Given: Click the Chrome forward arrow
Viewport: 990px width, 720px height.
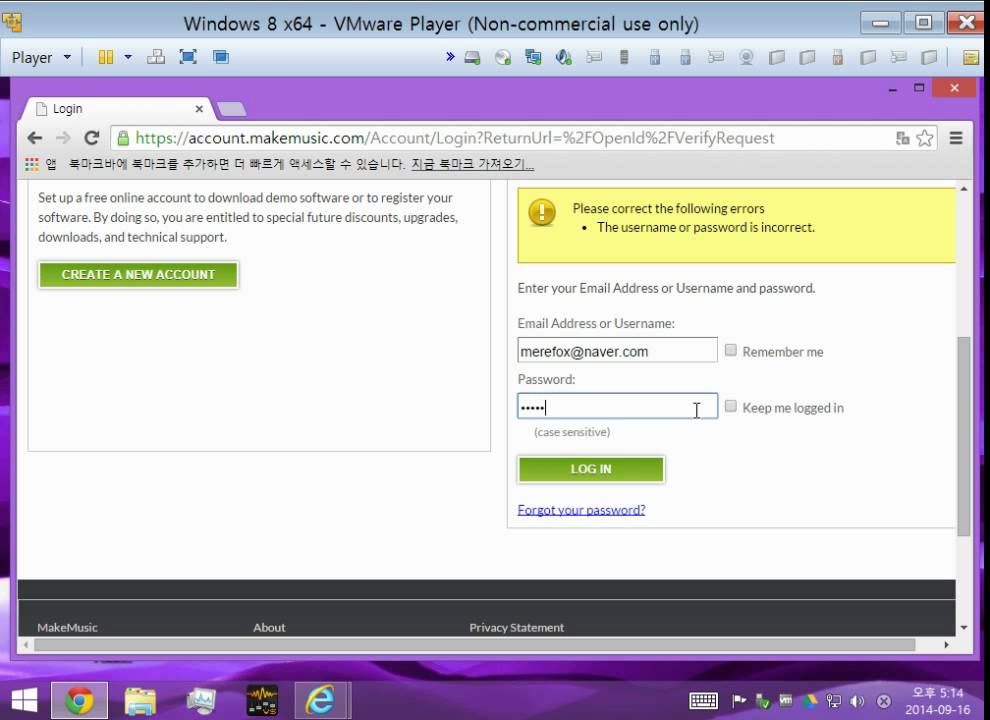Looking at the screenshot, I should (63, 138).
